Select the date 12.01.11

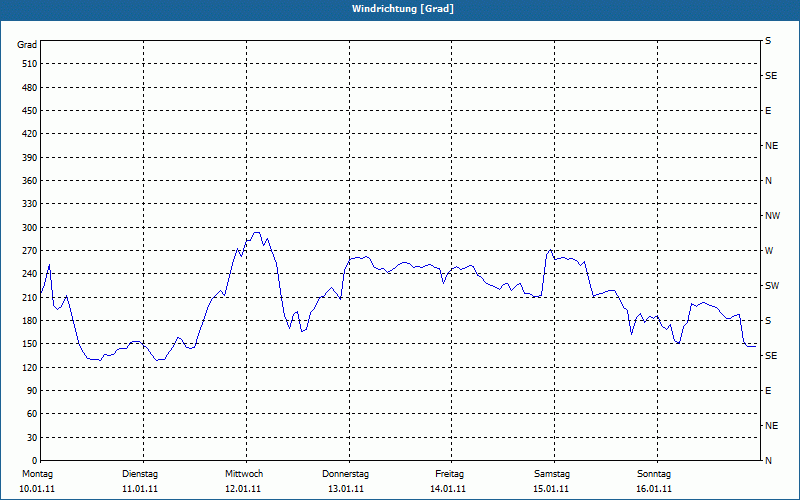tap(243, 489)
